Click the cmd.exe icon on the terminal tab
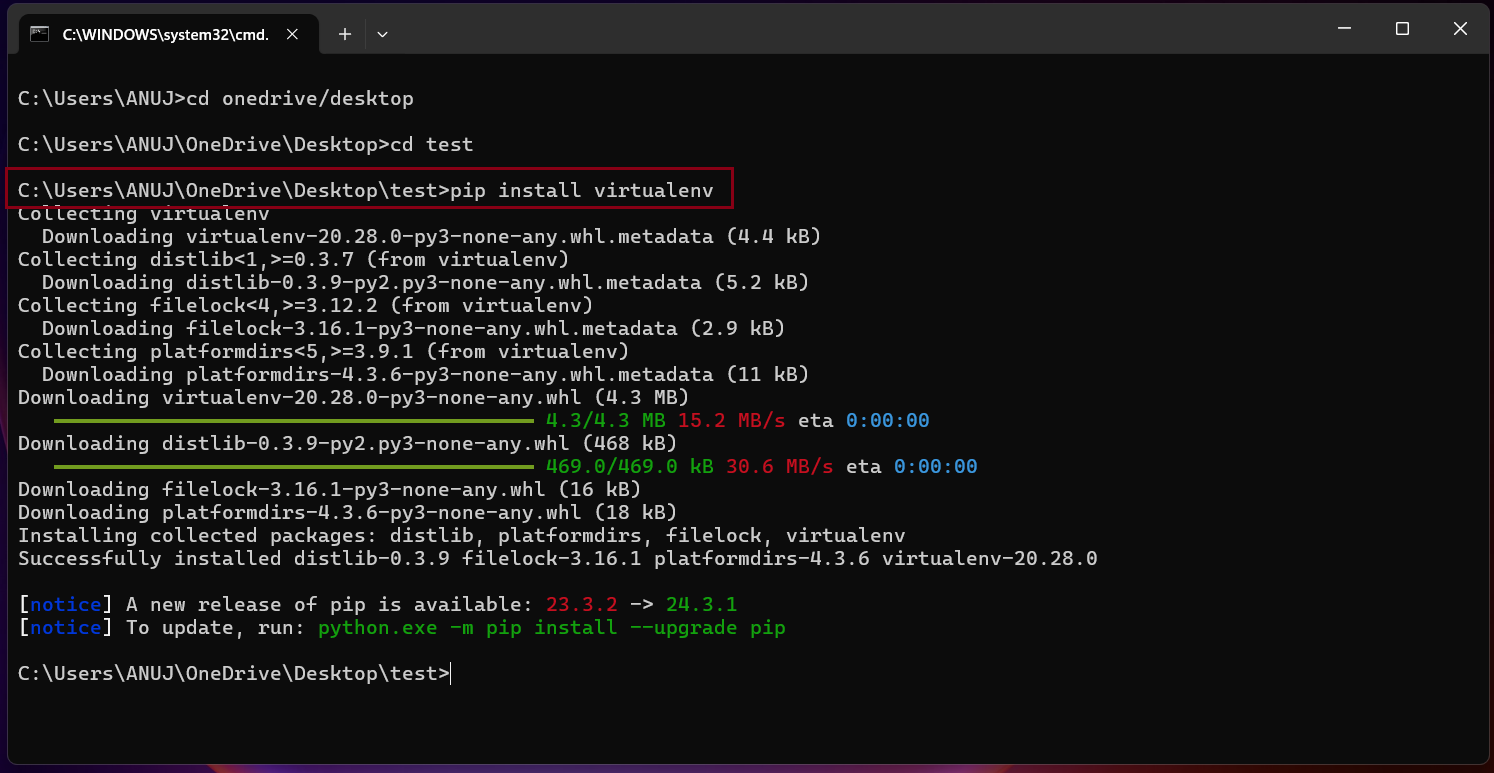Image resolution: width=1494 pixels, height=773 pixels. pyautogui.click(x=39, y=33)
